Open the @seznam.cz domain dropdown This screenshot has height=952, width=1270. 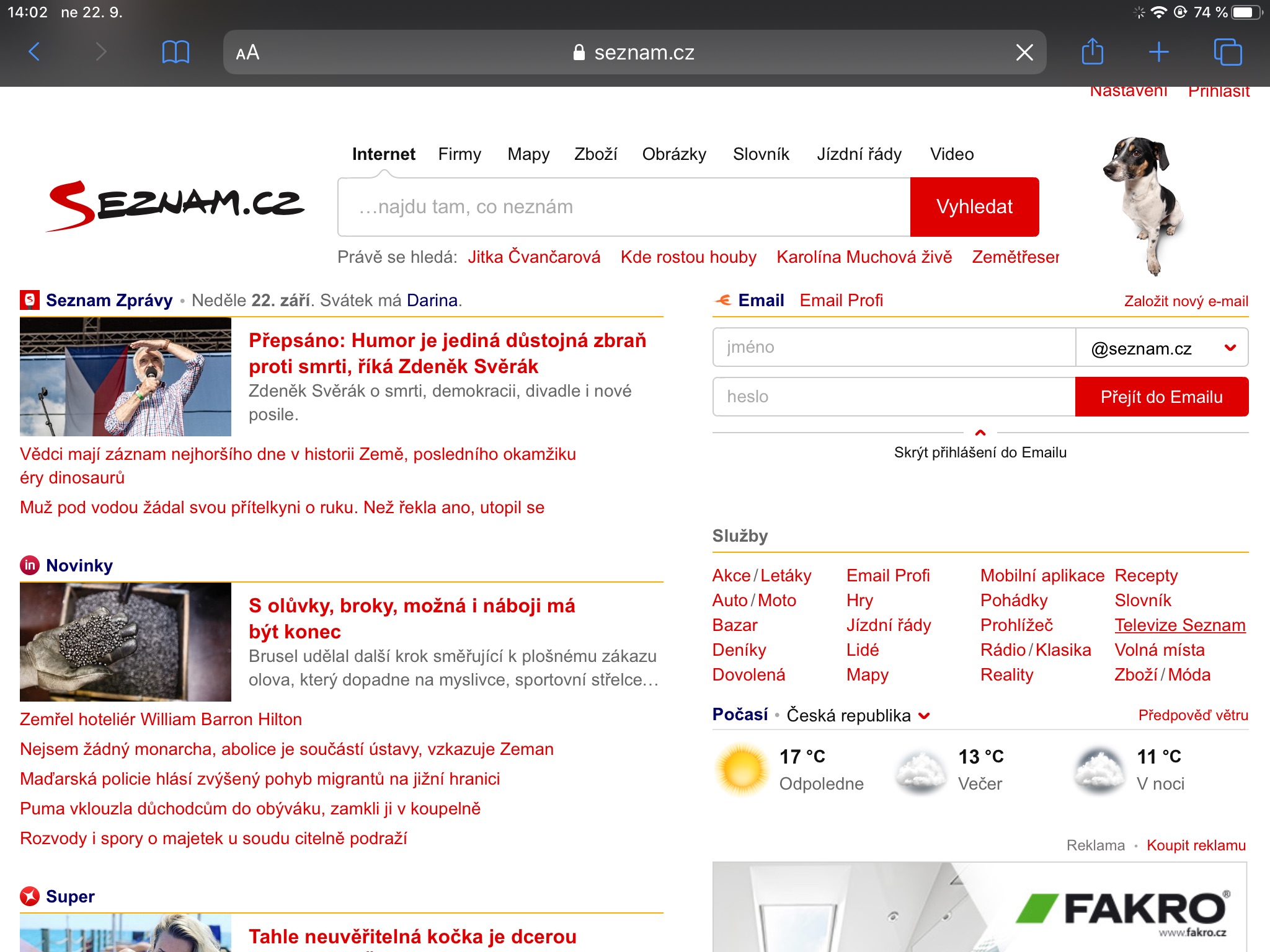(x=1161, y=348)
